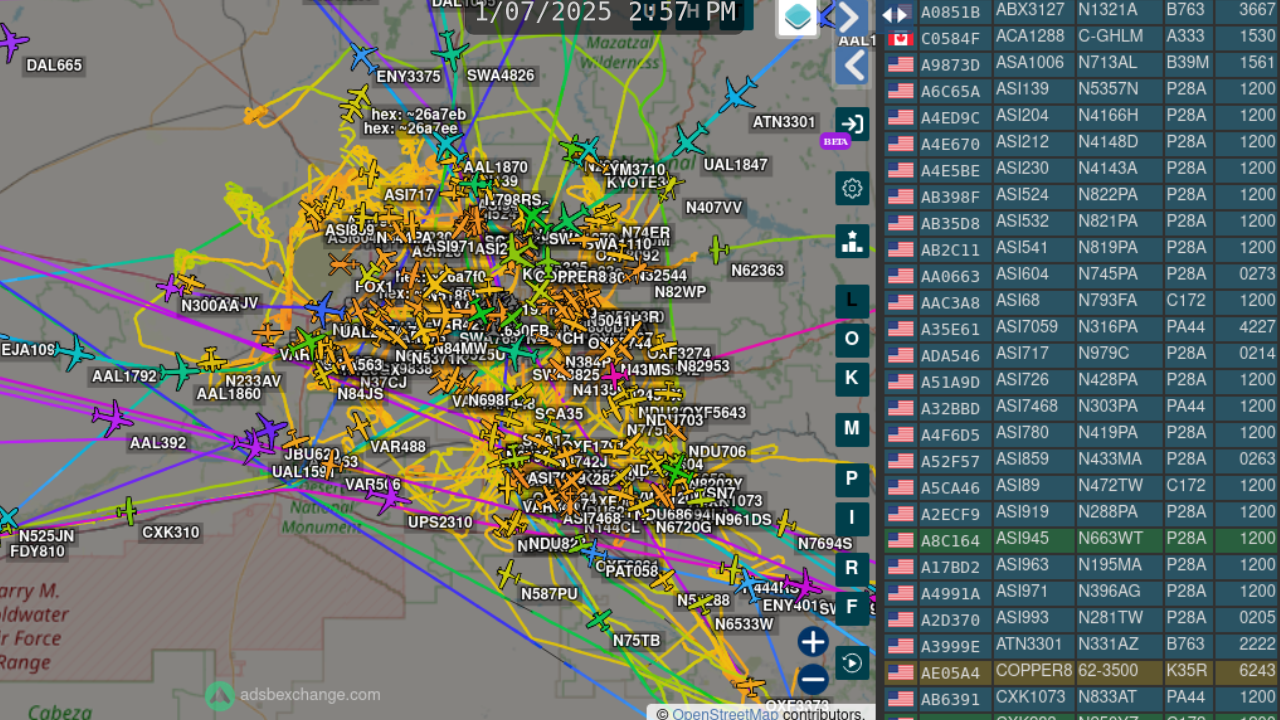
Task: Select the UAL1847 aircraft icon
Action: (690, 140)
